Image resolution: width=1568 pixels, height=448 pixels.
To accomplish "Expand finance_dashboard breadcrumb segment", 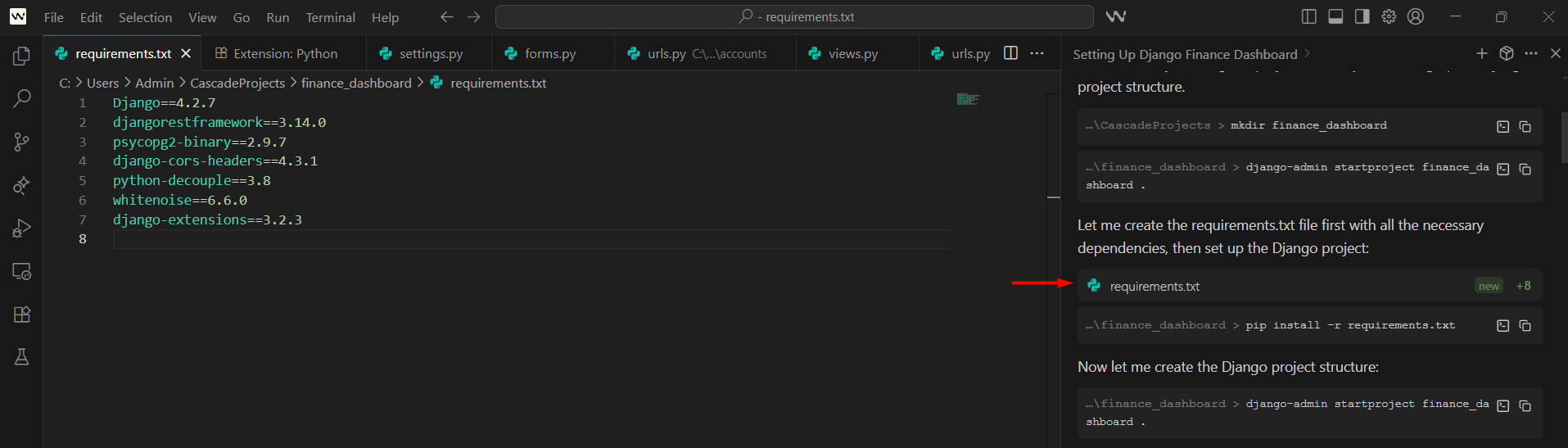I will point(356,83).
